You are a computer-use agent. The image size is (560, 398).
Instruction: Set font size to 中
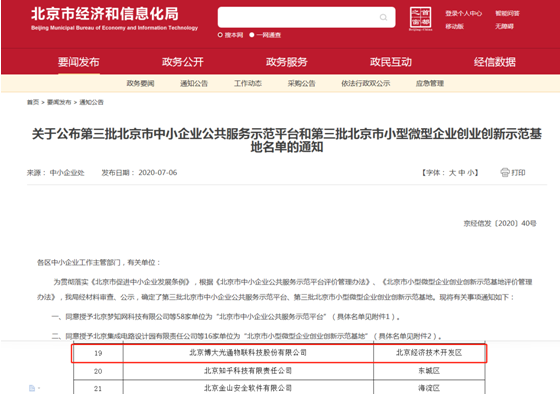pos(461,173)
